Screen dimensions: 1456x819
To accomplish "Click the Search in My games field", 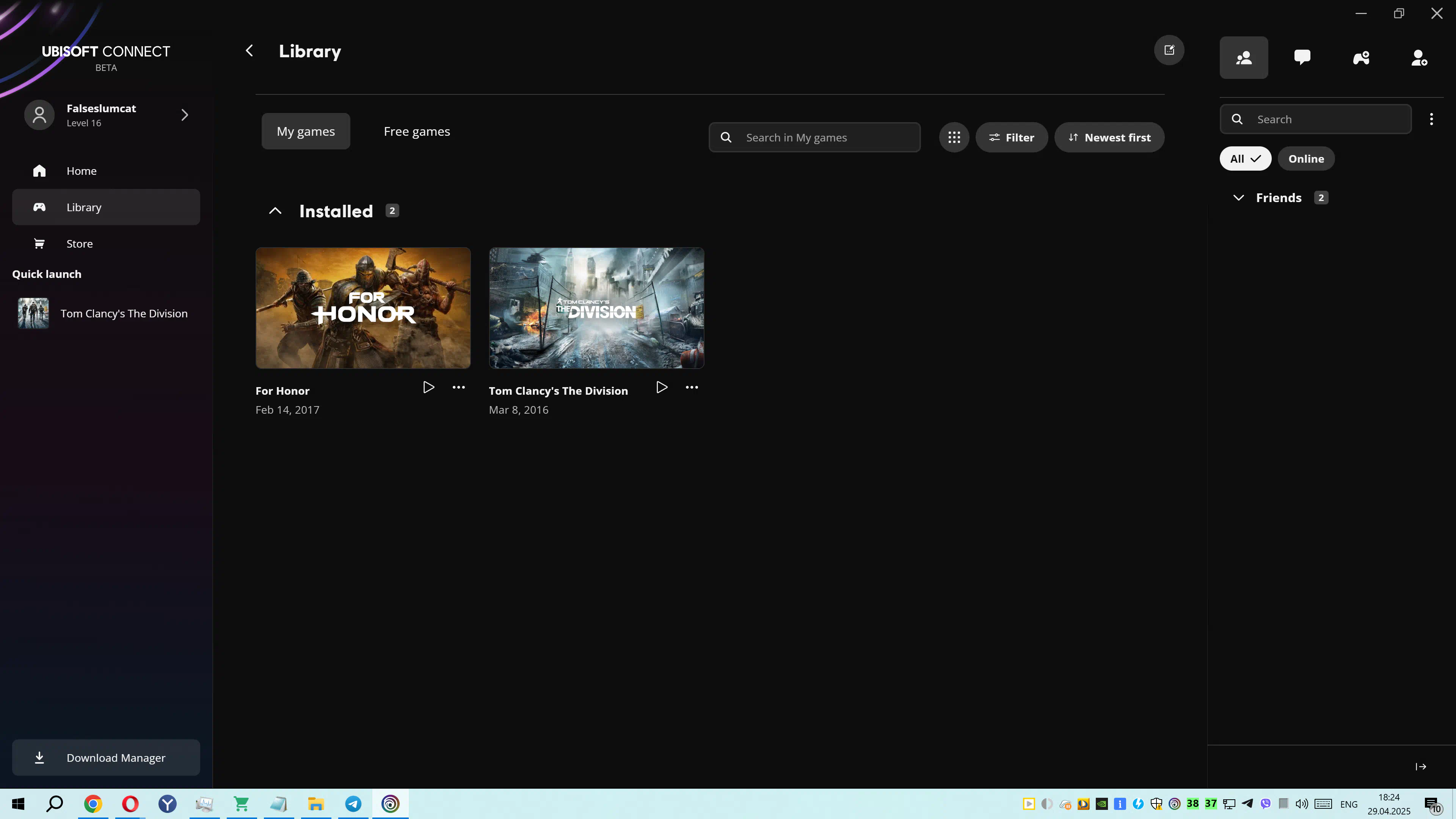I will (814, 137).
